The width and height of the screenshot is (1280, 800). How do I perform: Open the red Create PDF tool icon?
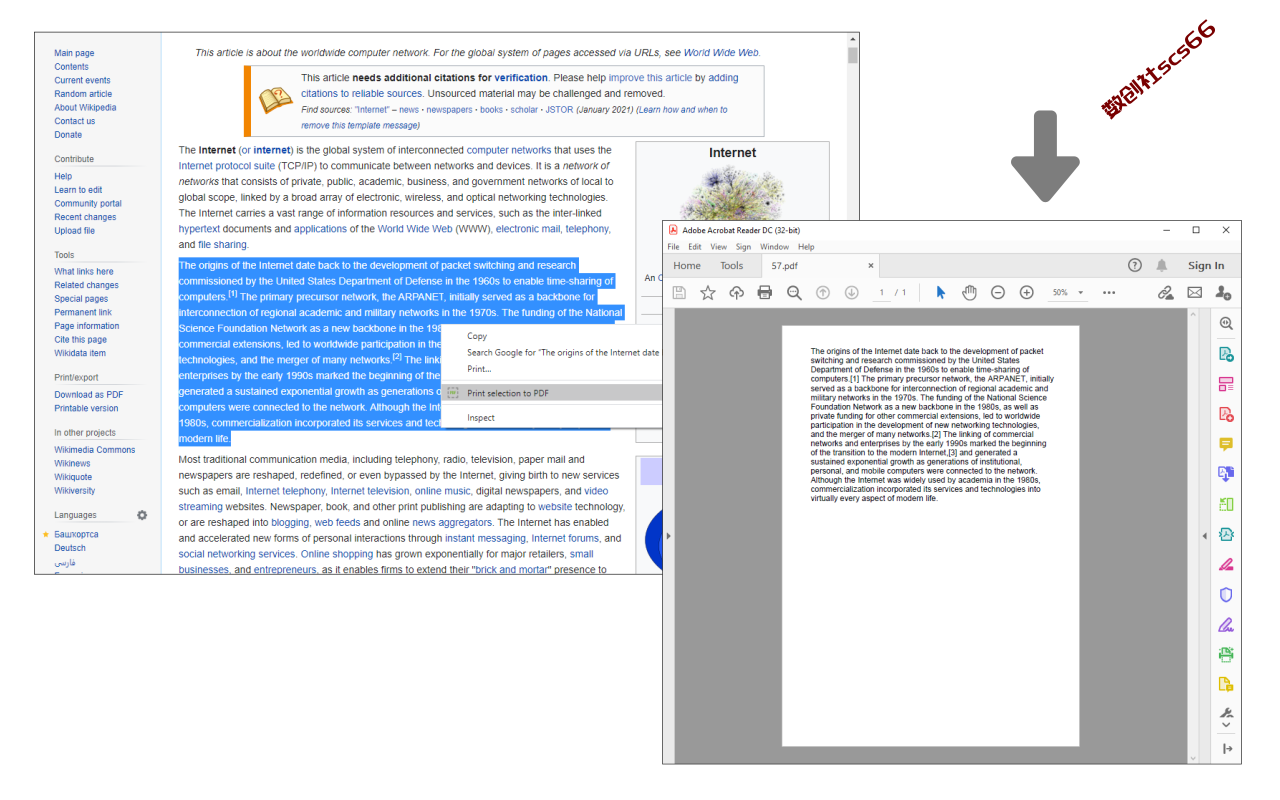[x=1226, y=414]
